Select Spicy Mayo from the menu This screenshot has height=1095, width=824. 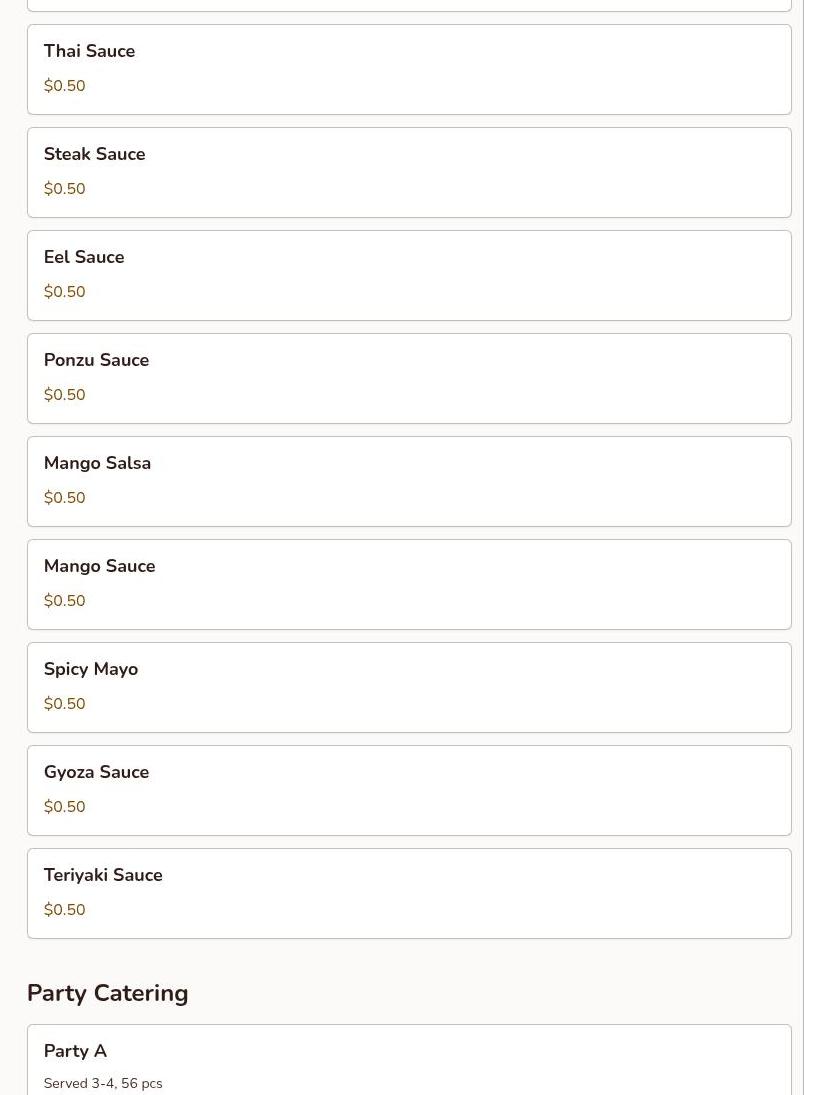click(409, 687)
